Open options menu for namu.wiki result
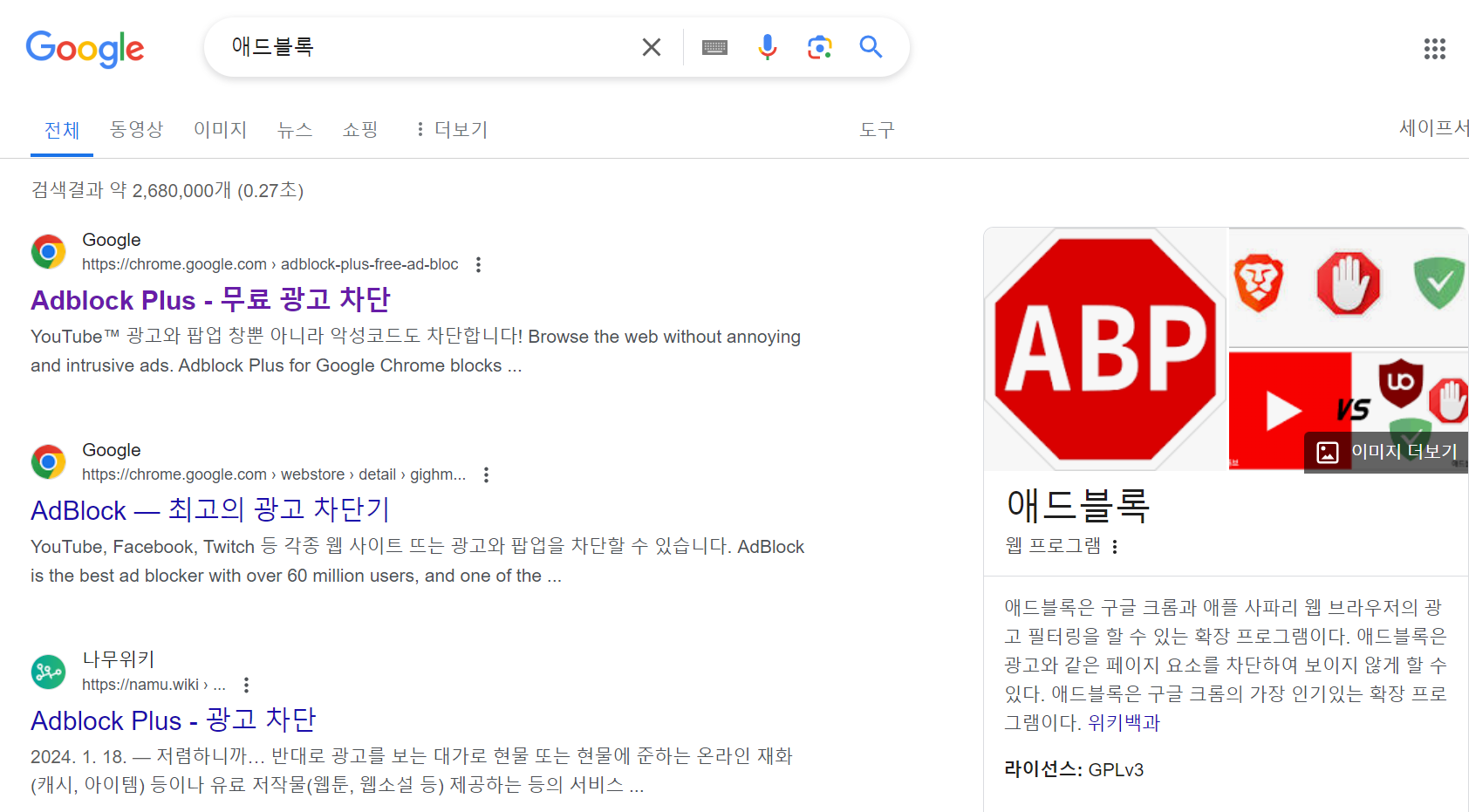Viewport: 1469px width, 812px height. (x=246, y=685)
